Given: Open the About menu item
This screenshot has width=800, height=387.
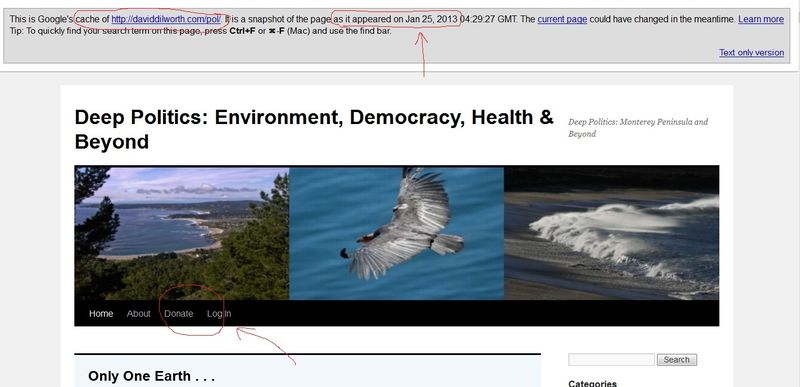Looking at the screenshot, I should (138, 314).
